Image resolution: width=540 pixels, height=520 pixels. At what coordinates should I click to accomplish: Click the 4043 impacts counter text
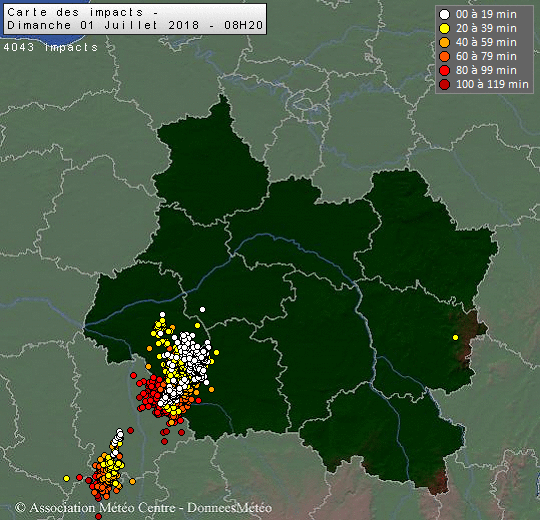(x=51, y=47)
